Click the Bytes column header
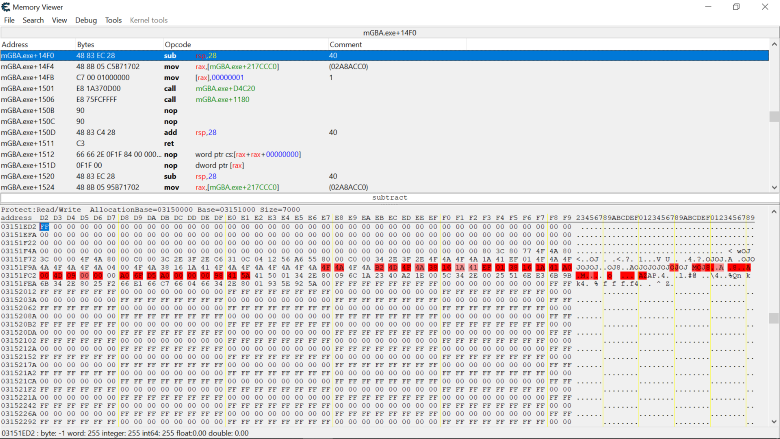 (119, 44)
